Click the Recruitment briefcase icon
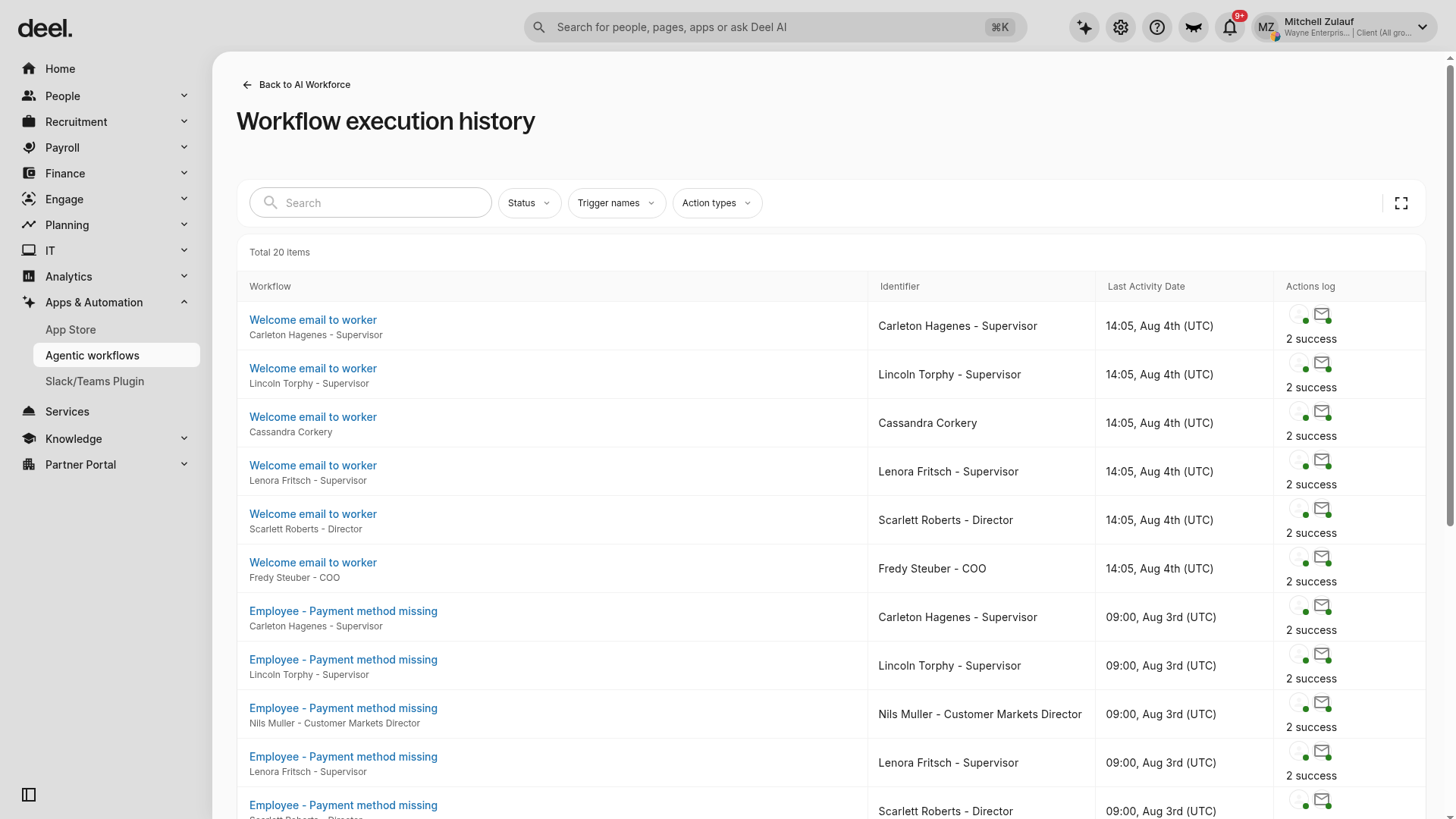Image resolution: width=1456 pixels, height=819 pixels. (29, 122)
